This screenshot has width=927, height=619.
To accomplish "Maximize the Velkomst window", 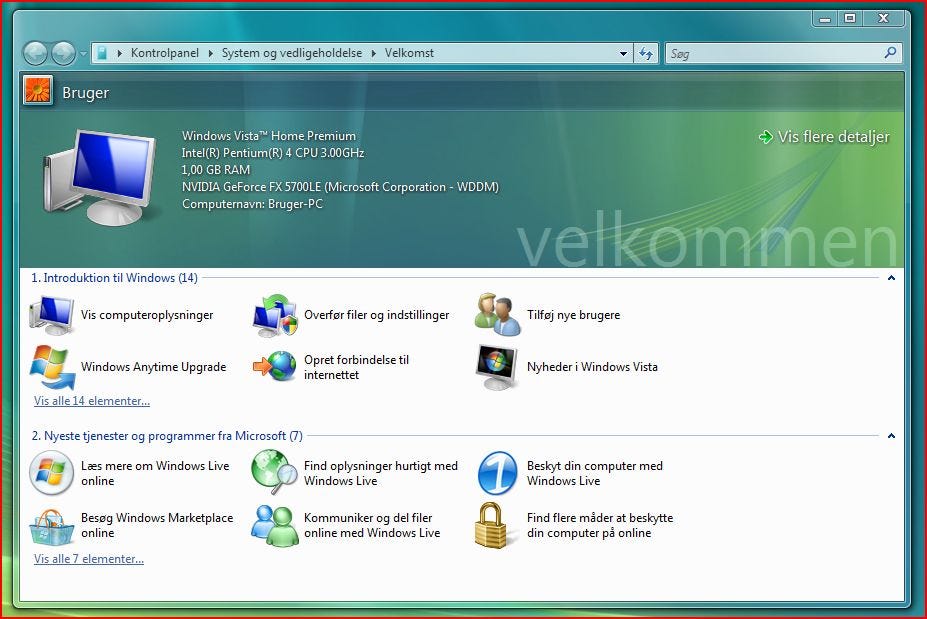I will coord(850,19).
